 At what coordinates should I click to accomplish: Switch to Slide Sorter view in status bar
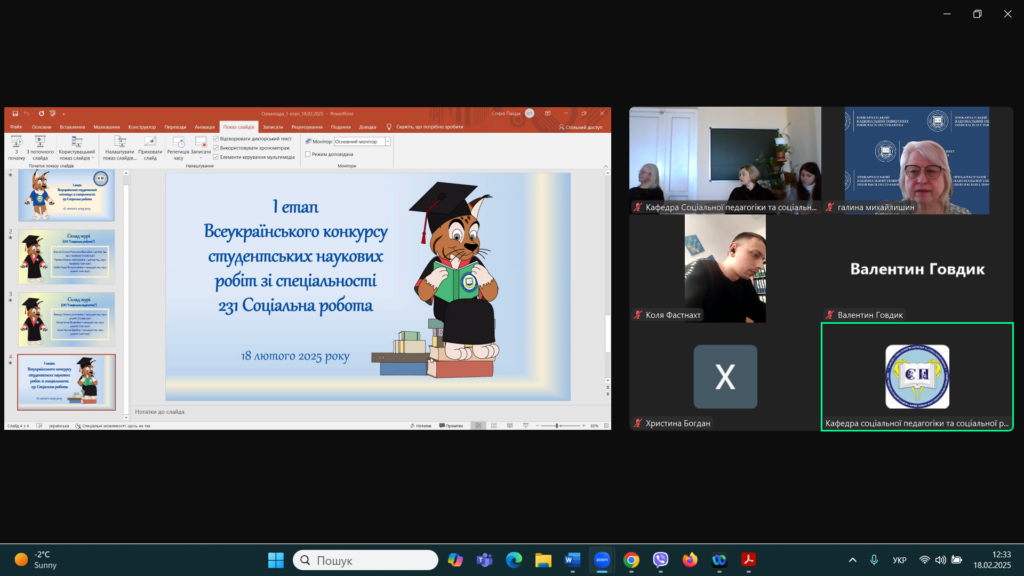[x=493, y=426]
